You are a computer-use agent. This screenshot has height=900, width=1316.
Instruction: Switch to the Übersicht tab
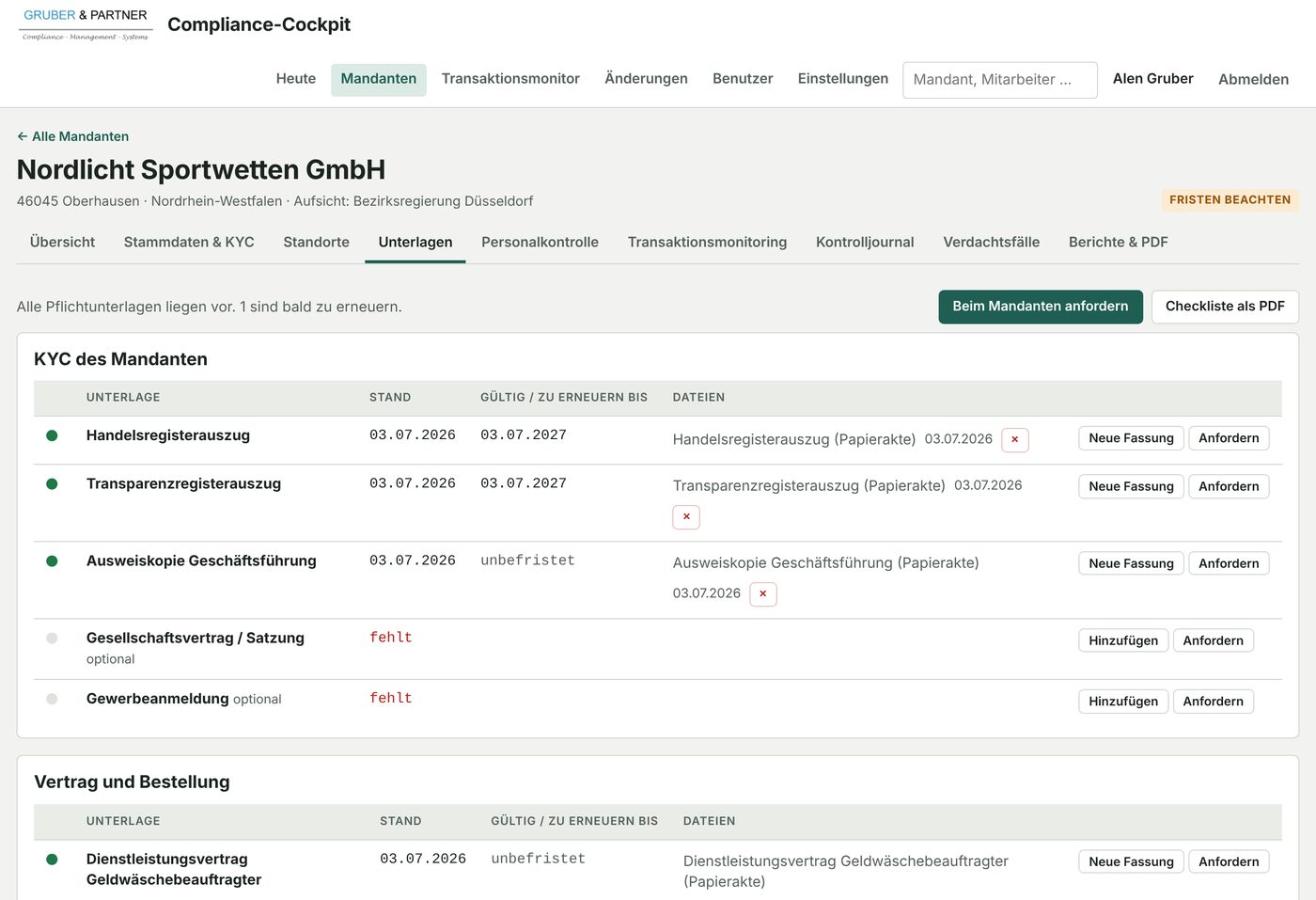point(62,243)
